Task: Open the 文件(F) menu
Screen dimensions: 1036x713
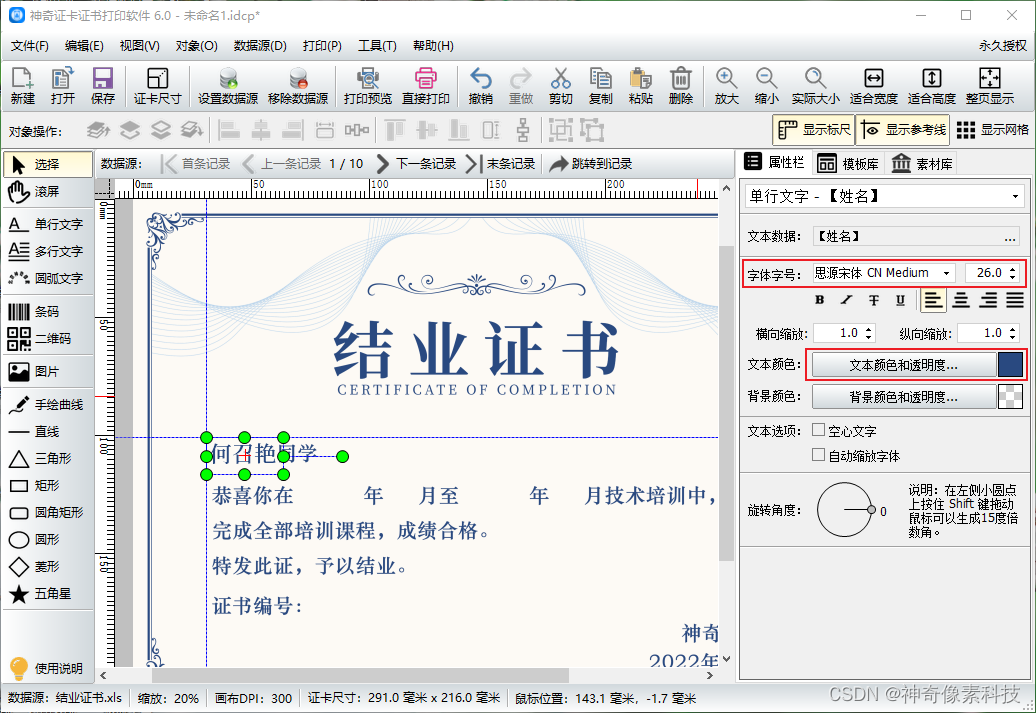Action: (30, 46)
